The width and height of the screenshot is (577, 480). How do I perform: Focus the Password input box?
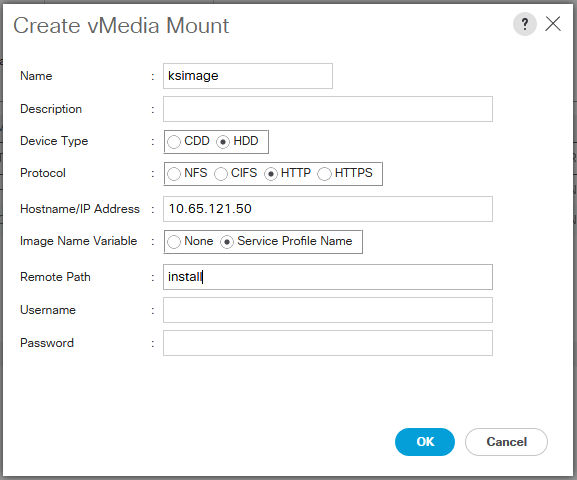tap(328, 343)
